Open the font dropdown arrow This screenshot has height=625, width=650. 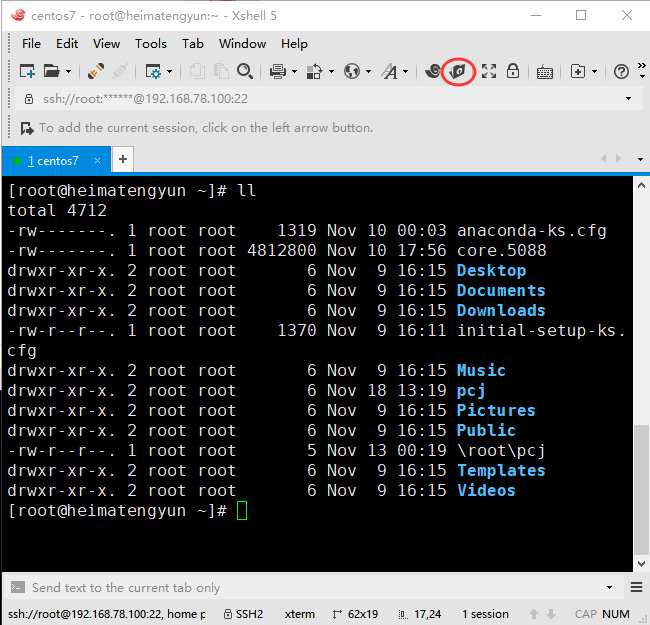point(405,72)
